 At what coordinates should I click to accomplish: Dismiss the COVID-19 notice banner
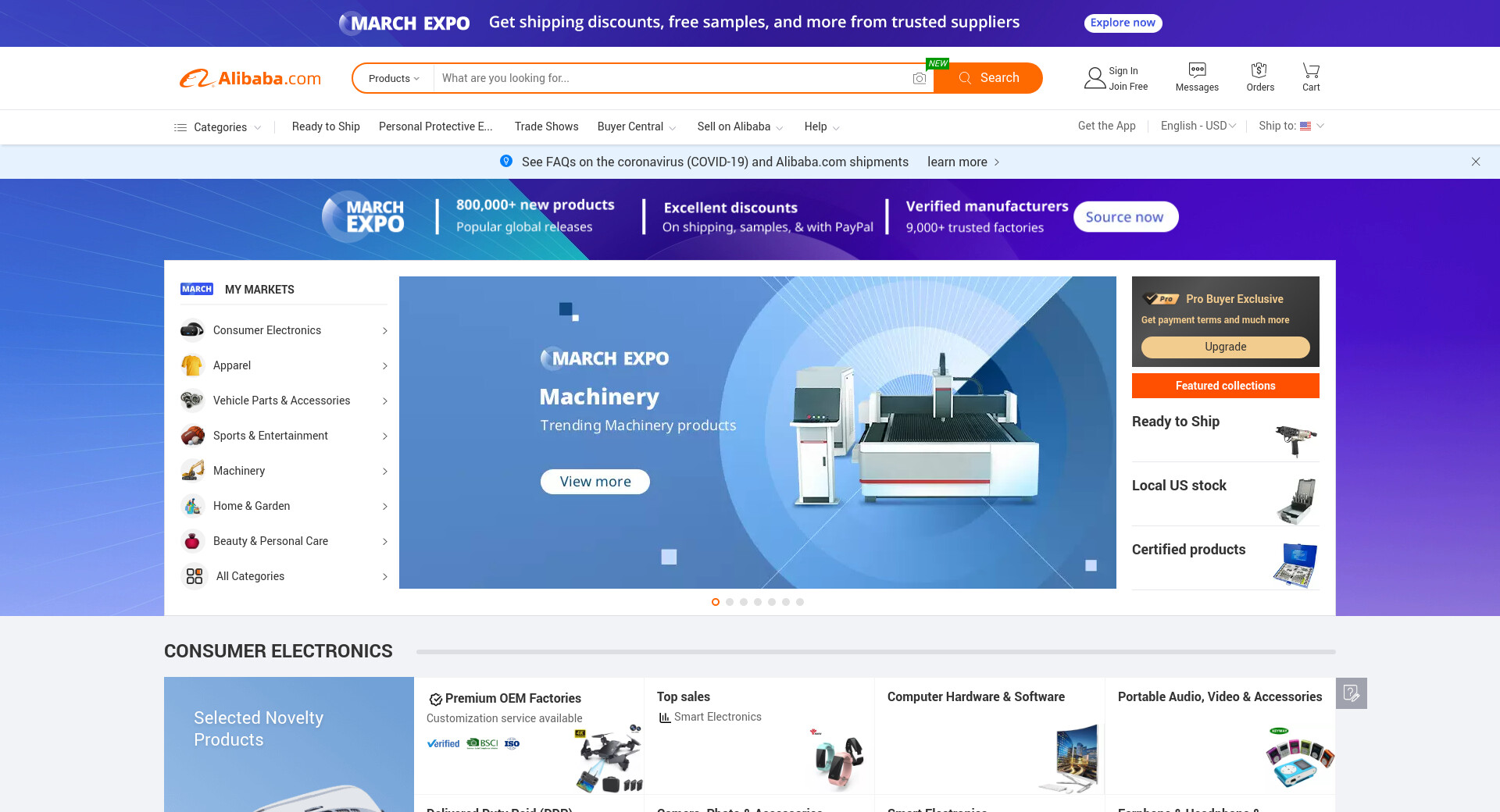[1475, 162]
